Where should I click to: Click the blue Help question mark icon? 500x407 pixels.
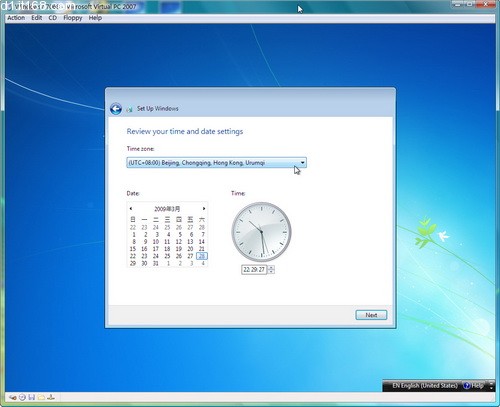467,386
